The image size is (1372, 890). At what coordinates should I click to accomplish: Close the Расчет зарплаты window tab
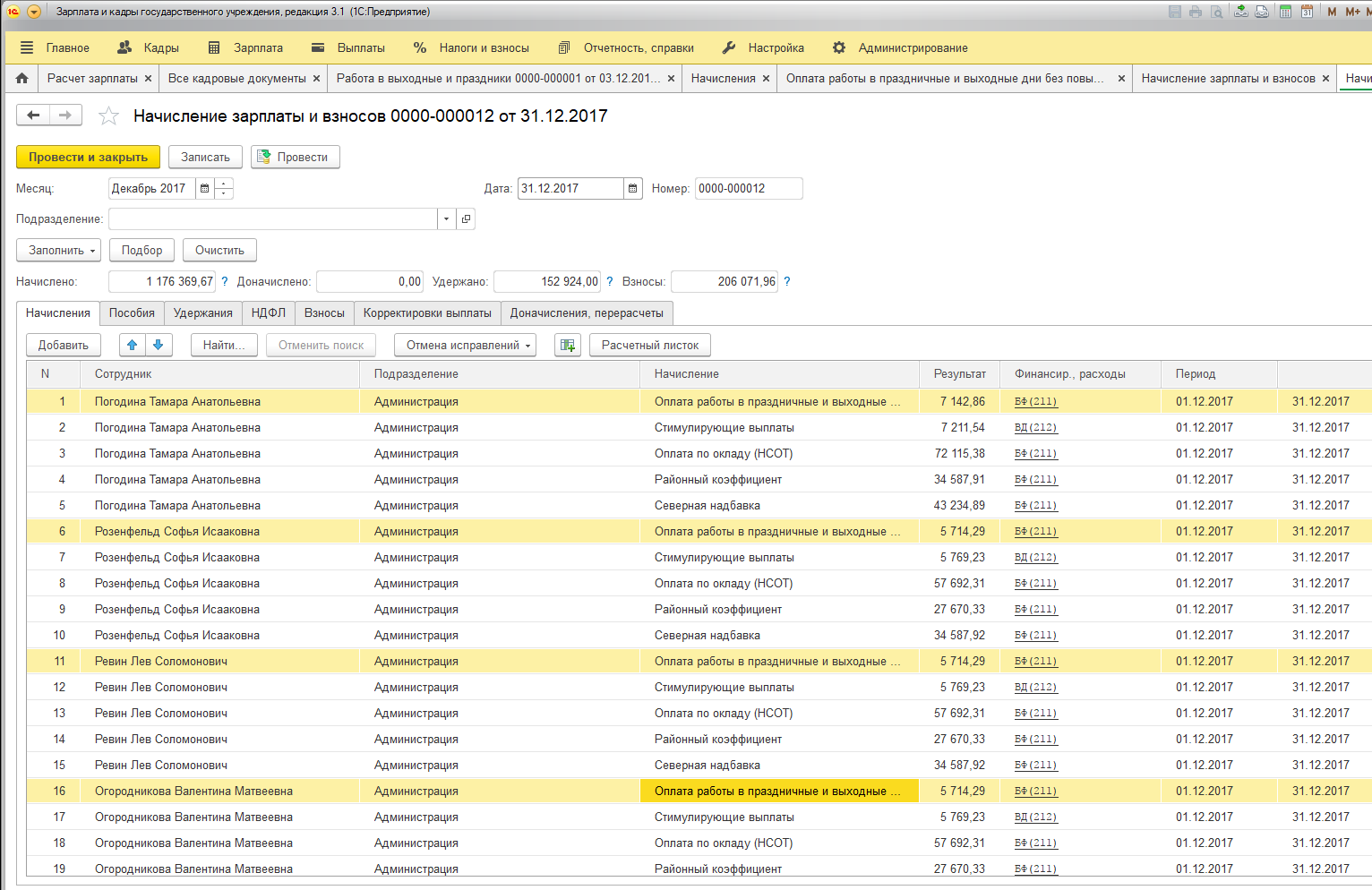click(x=149, y=79)
